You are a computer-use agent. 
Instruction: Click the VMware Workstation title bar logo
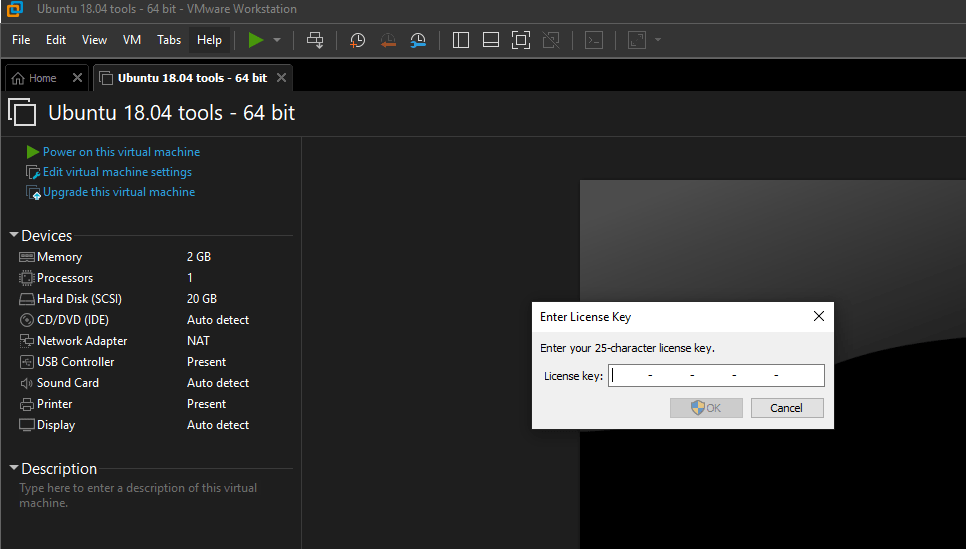point(15,9)
